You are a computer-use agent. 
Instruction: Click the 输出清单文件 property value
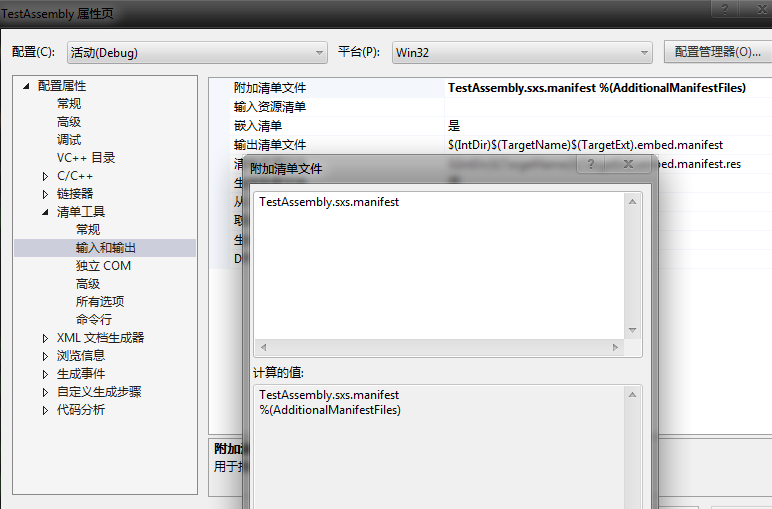585,145
